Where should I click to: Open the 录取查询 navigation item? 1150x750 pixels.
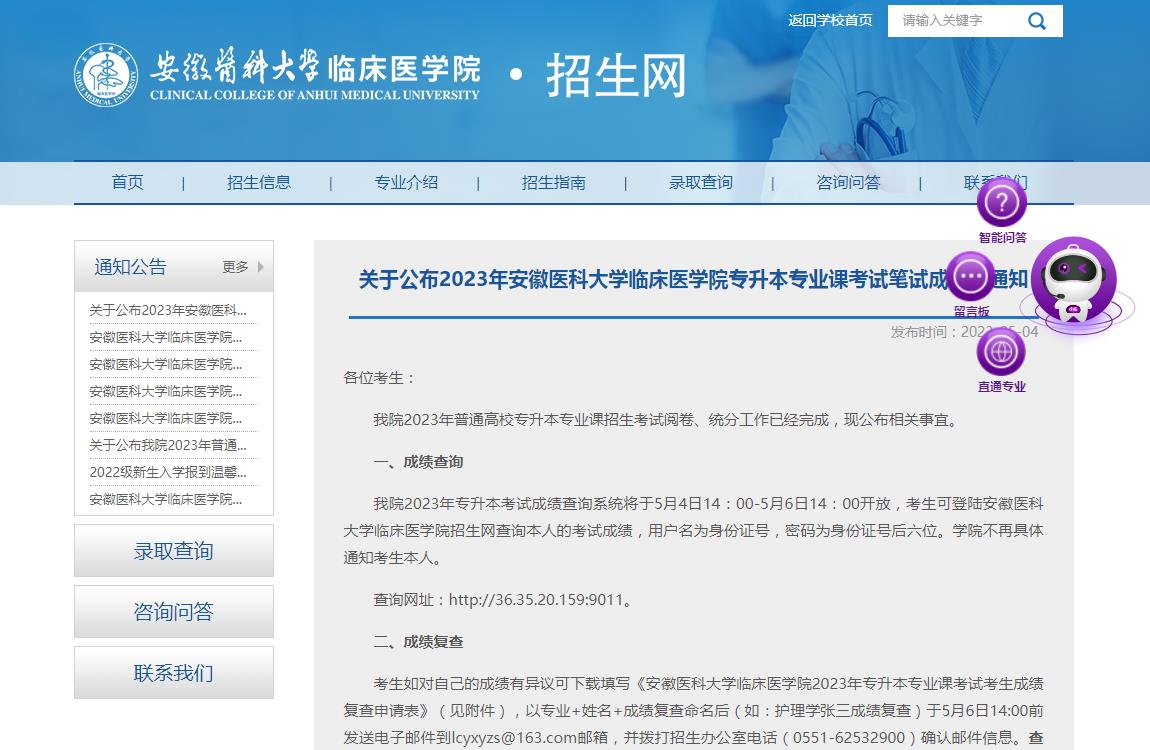[701, 182]
